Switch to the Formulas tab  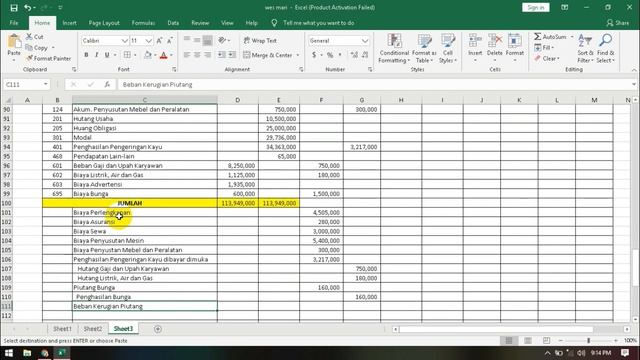(143, 23)
